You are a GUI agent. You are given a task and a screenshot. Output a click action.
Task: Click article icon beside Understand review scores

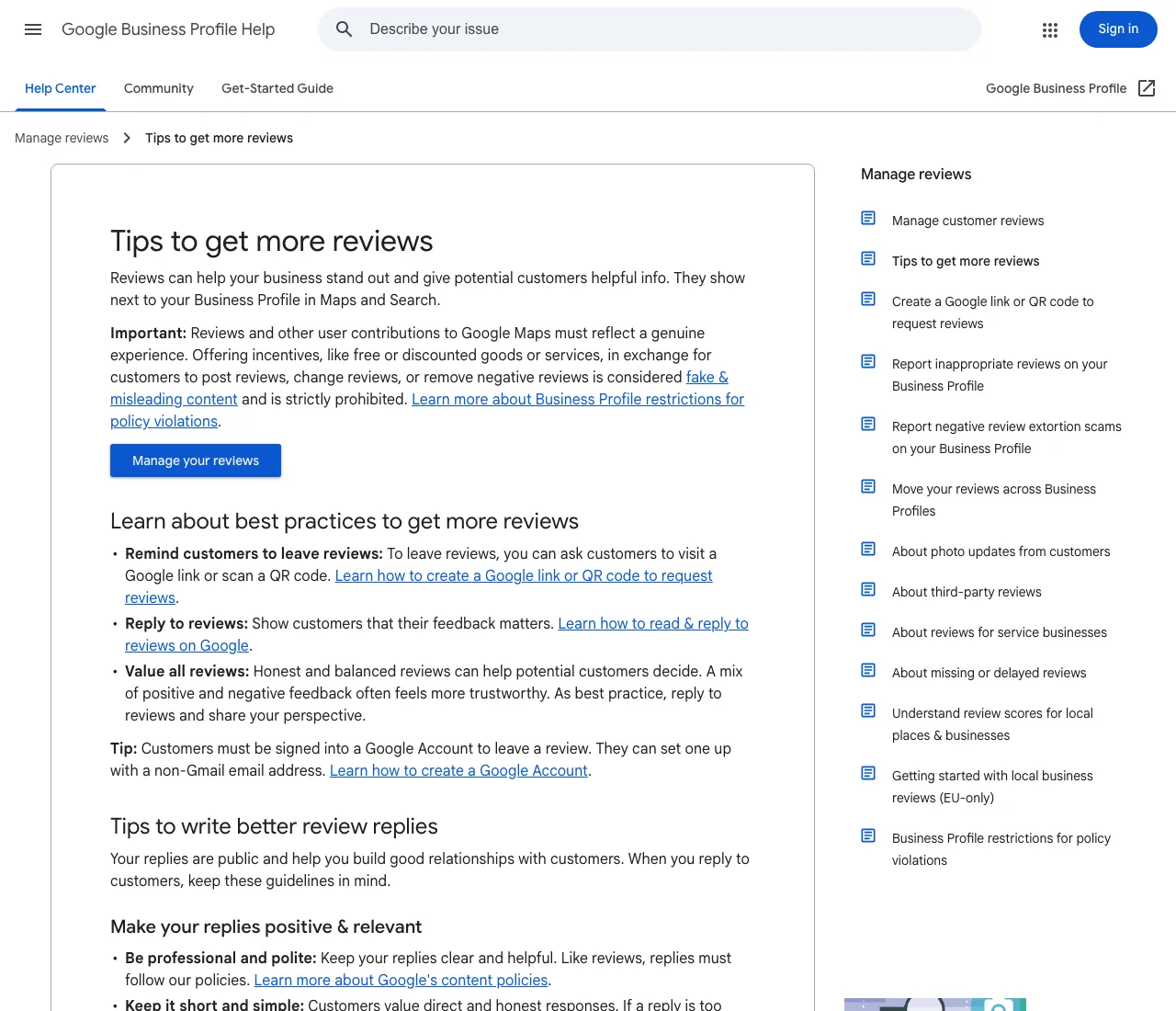(868, 711)
